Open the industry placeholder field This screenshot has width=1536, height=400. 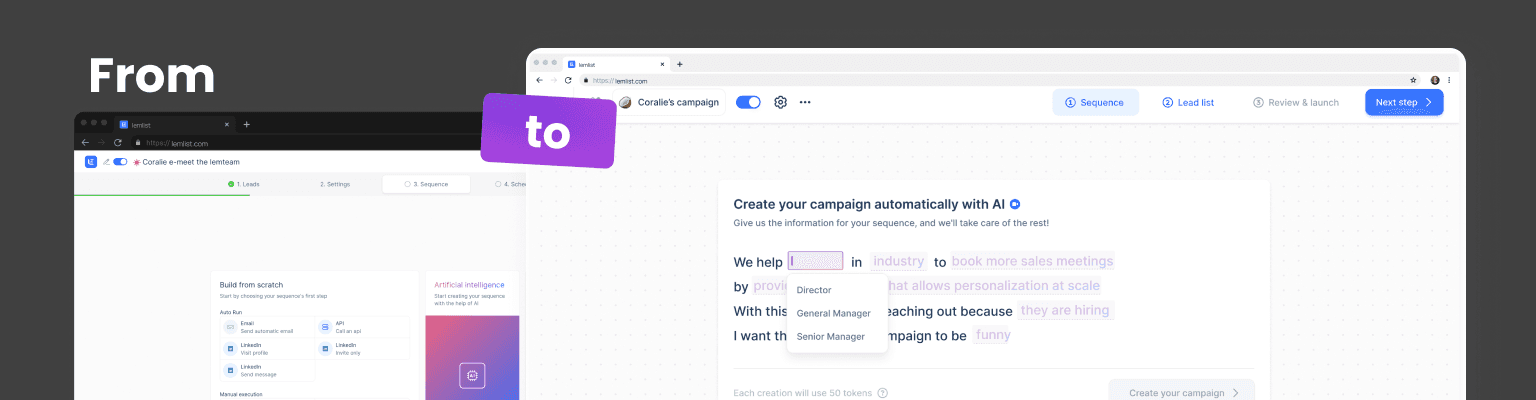click(898, 262)
